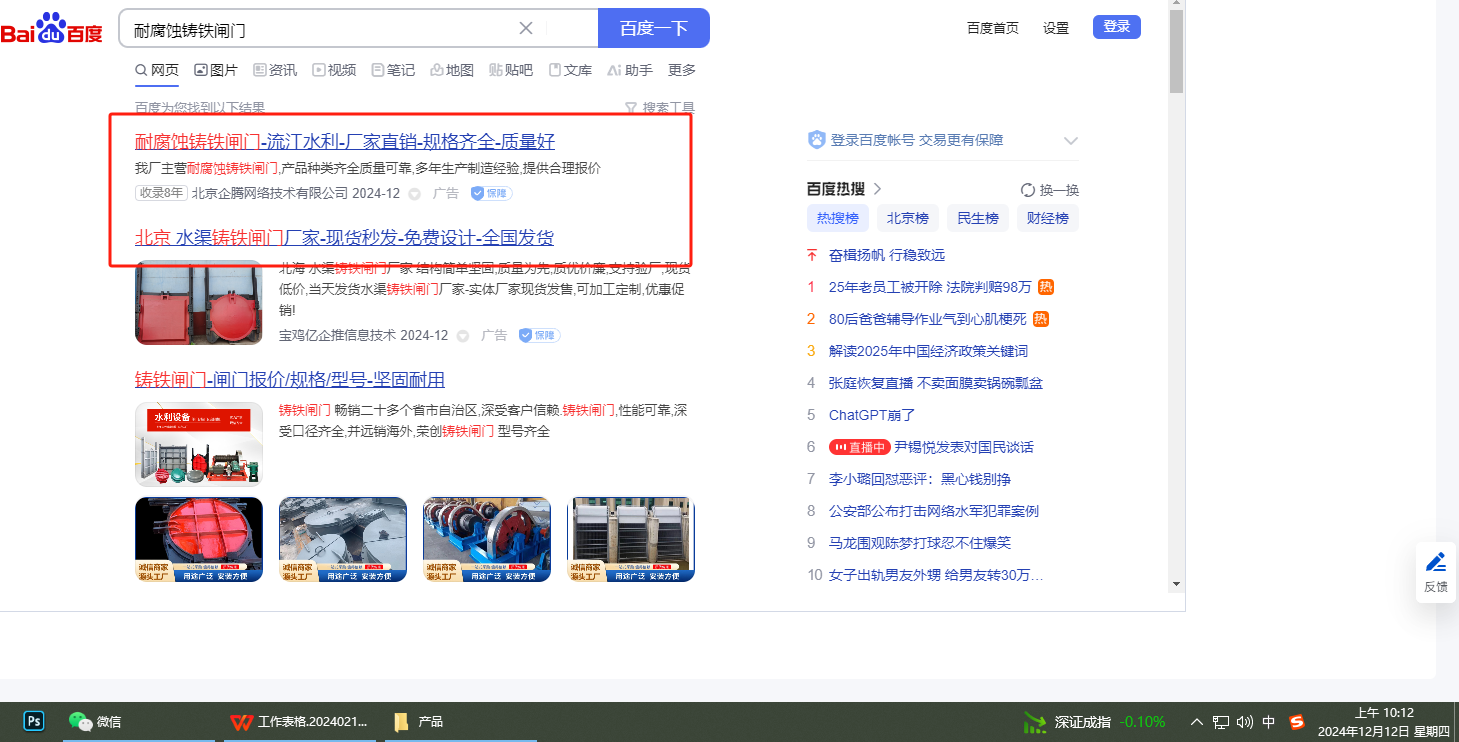Click the paw icon beside 登录百度帐号
This screenshot has height=742, width=1459.
pos(817,140)
